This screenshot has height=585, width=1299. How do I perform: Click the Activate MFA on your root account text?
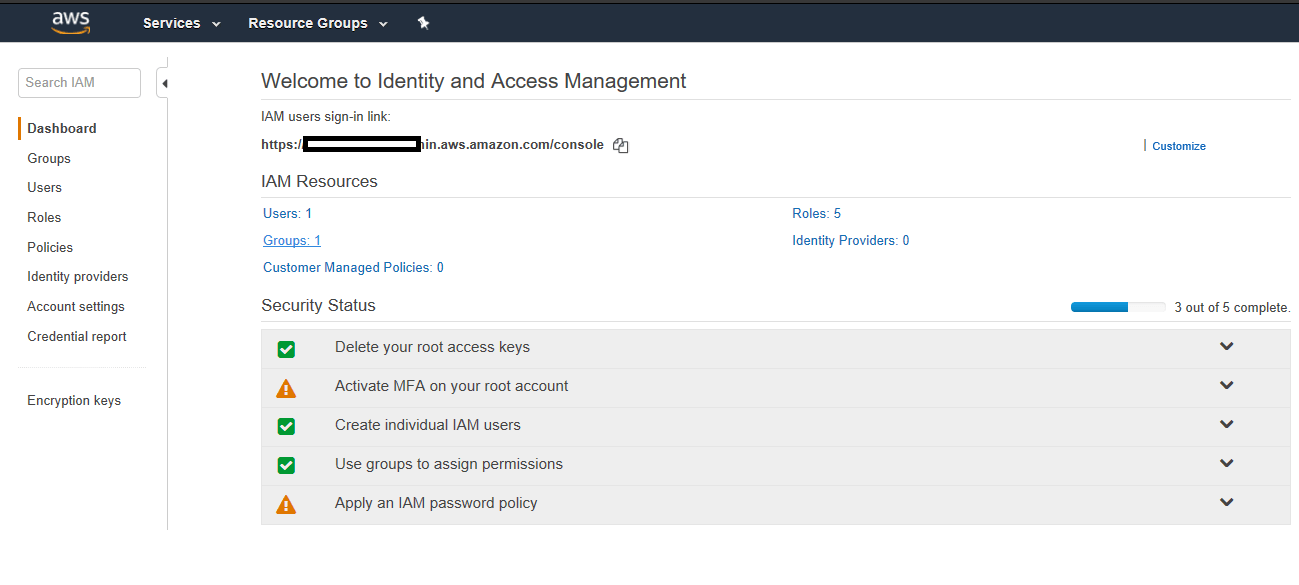tap(451, 386)
